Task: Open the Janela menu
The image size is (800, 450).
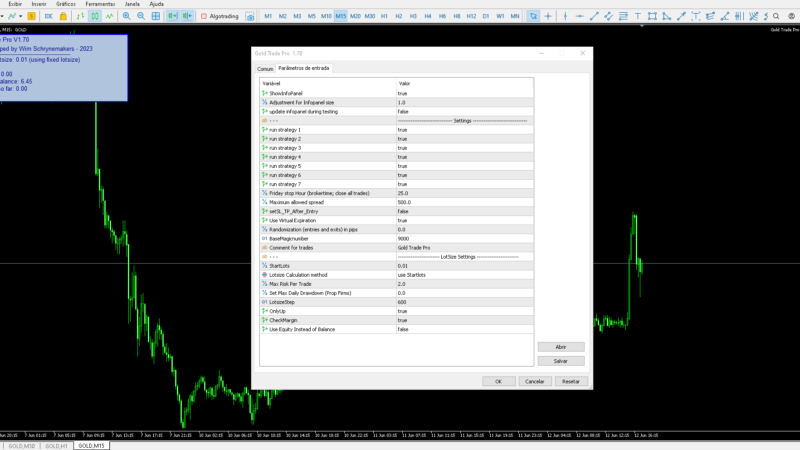Action: click(x=132, y=4)
